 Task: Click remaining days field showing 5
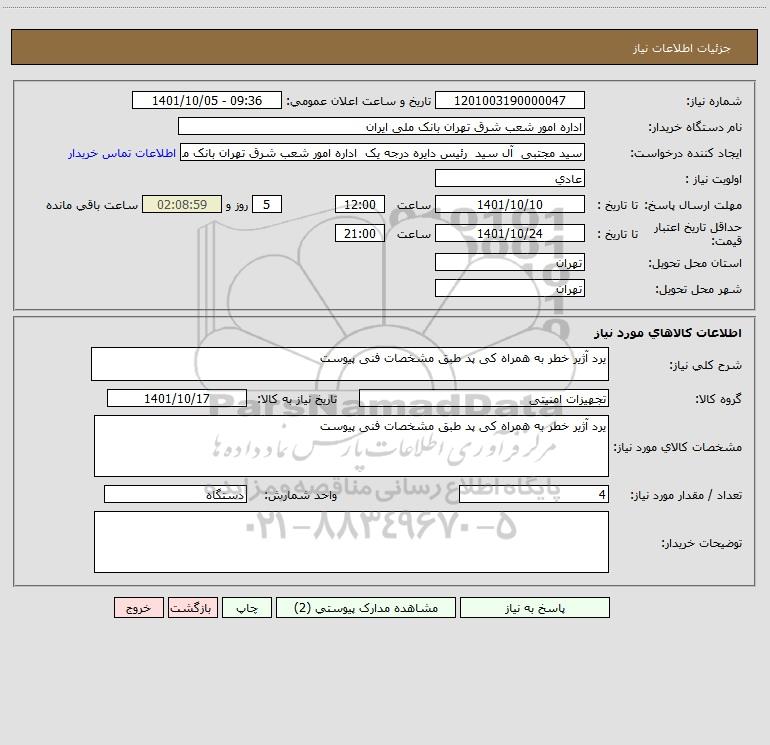[267, 204]
